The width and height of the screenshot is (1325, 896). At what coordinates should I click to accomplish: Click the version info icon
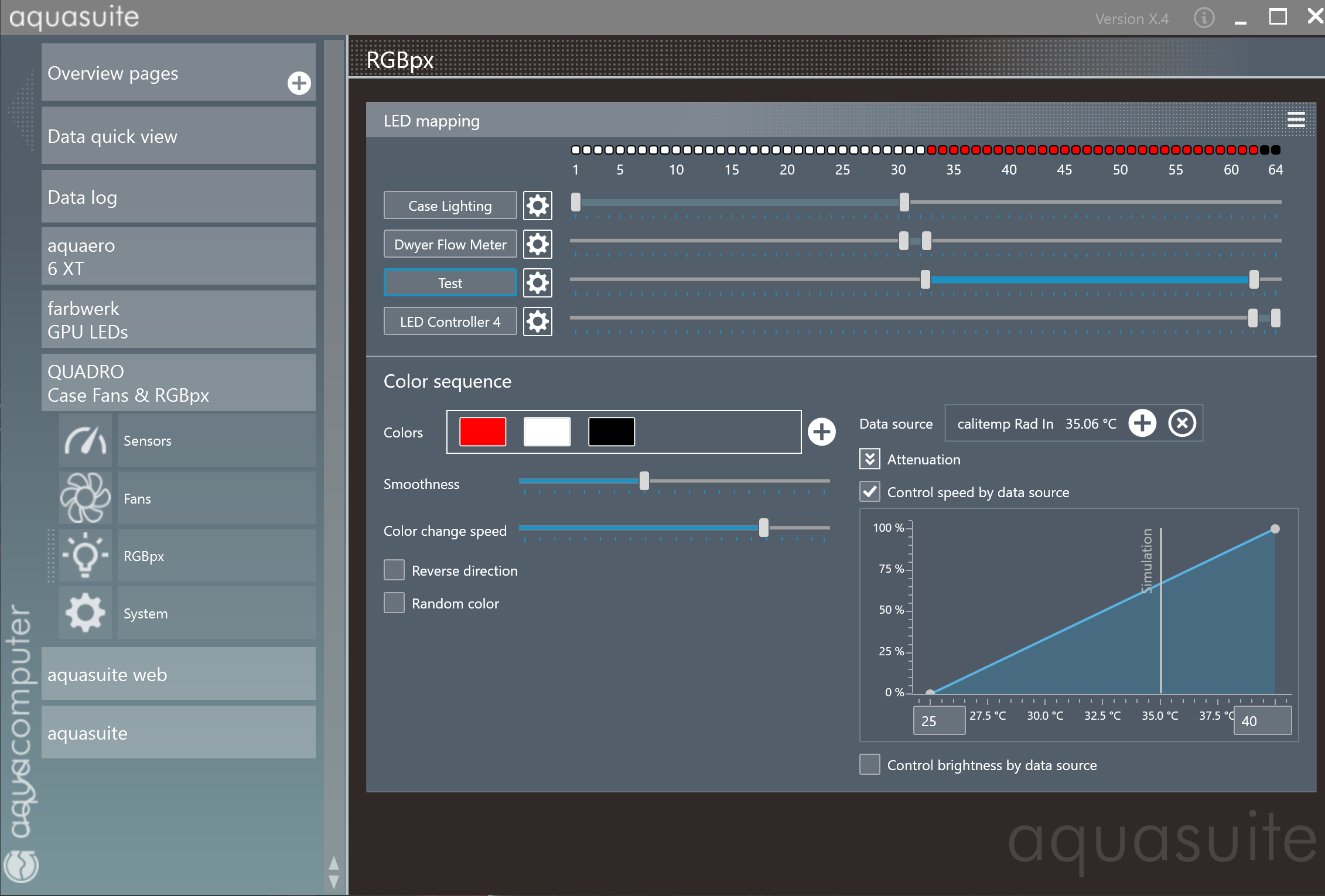pyautogui.click(x=1204, y=18)
